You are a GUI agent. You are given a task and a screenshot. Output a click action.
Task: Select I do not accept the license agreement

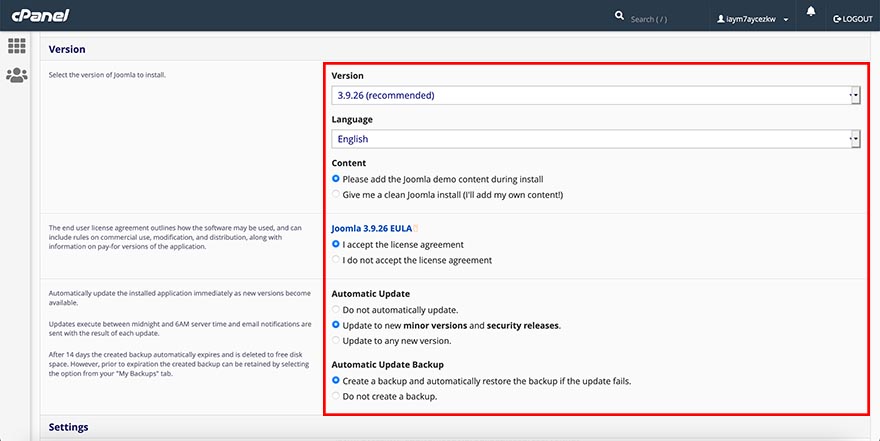pyautogui.click(x=336, y=259)
